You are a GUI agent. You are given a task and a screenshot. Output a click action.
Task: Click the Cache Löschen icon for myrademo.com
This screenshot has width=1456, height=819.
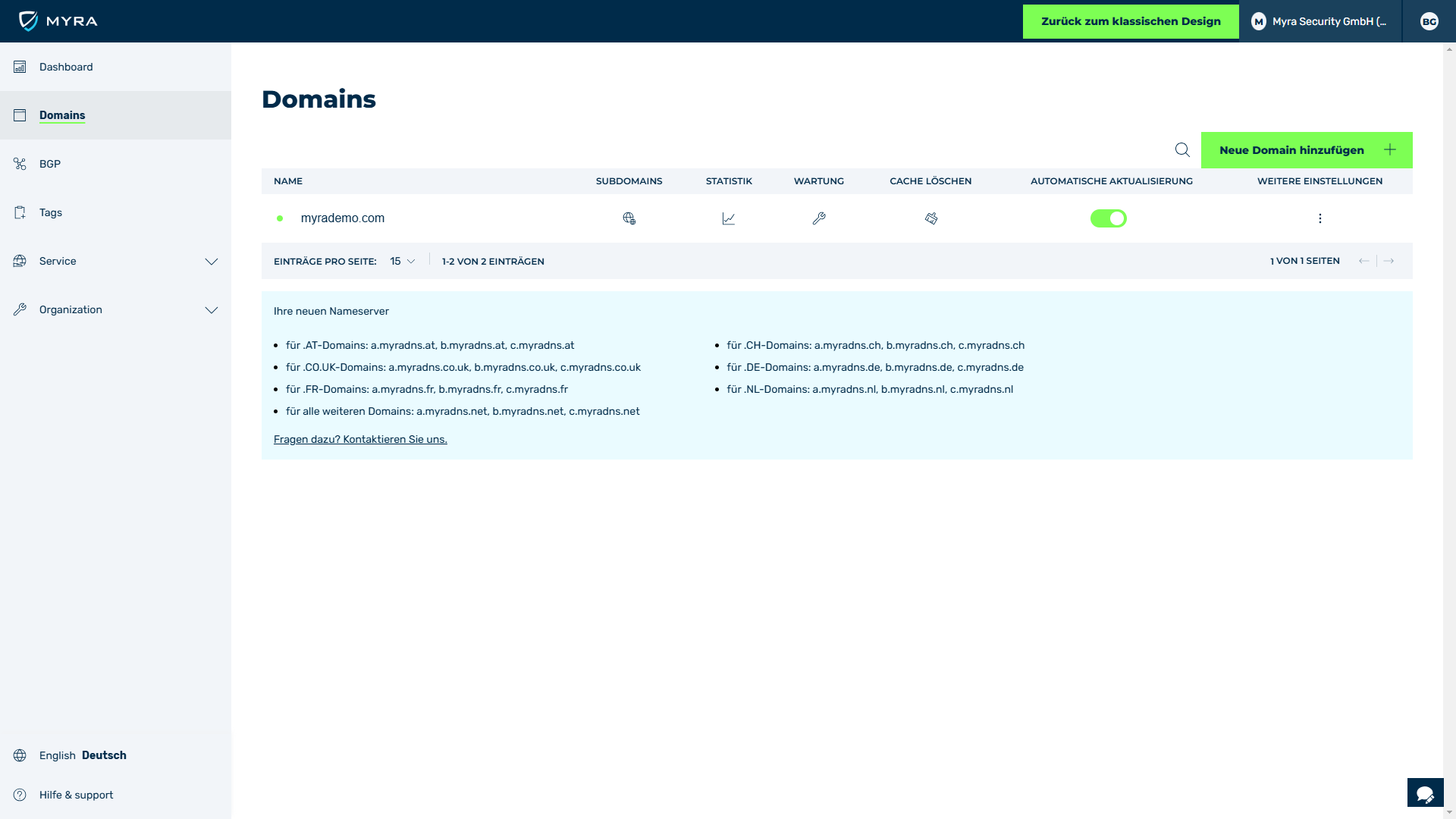click(x=931, y=218)
